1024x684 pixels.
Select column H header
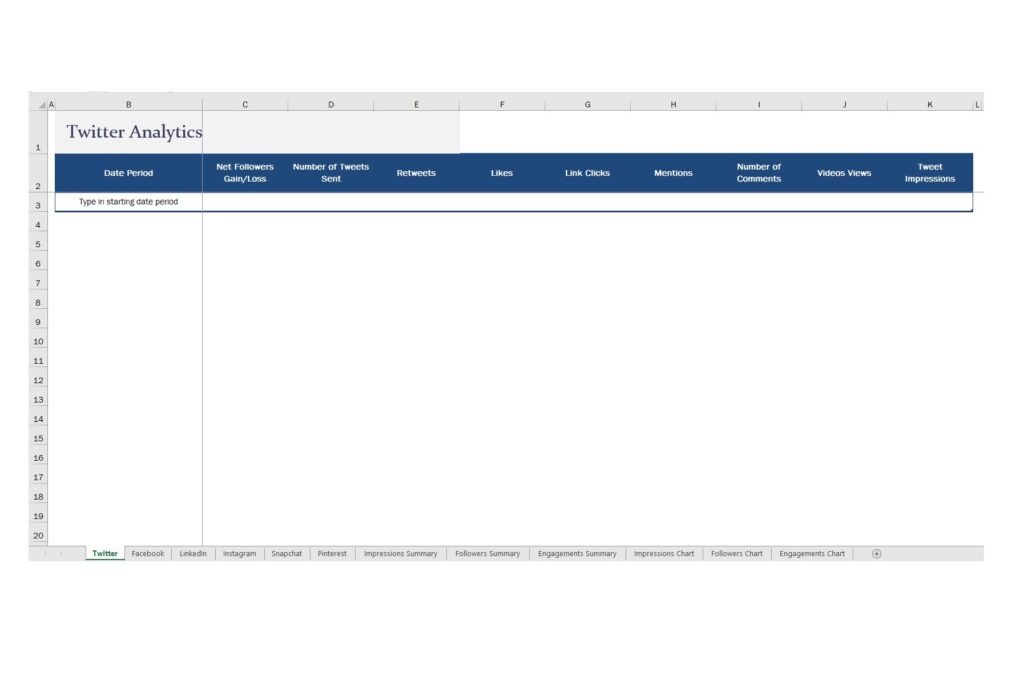(673, 105)
